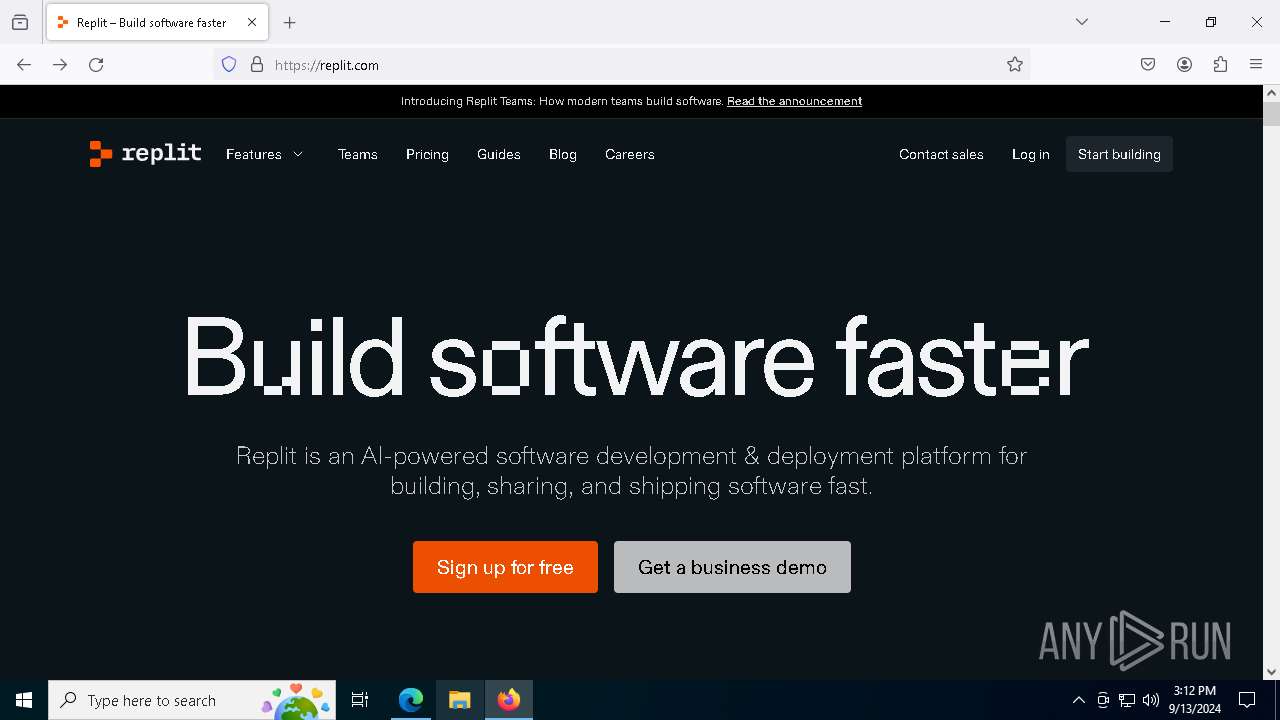Close the Replit tab
The image size is (1280, 720).
point(252,22)
